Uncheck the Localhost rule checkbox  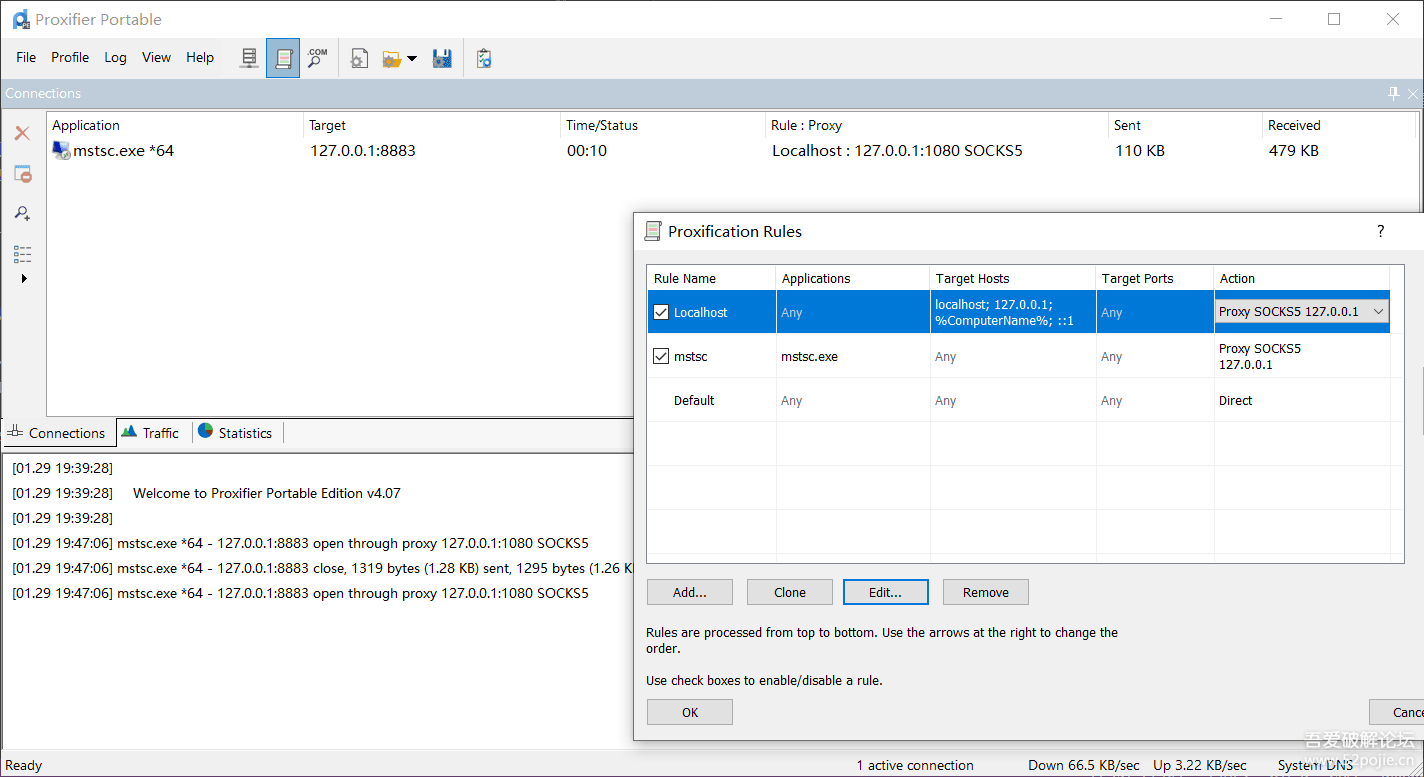point(661,312)
